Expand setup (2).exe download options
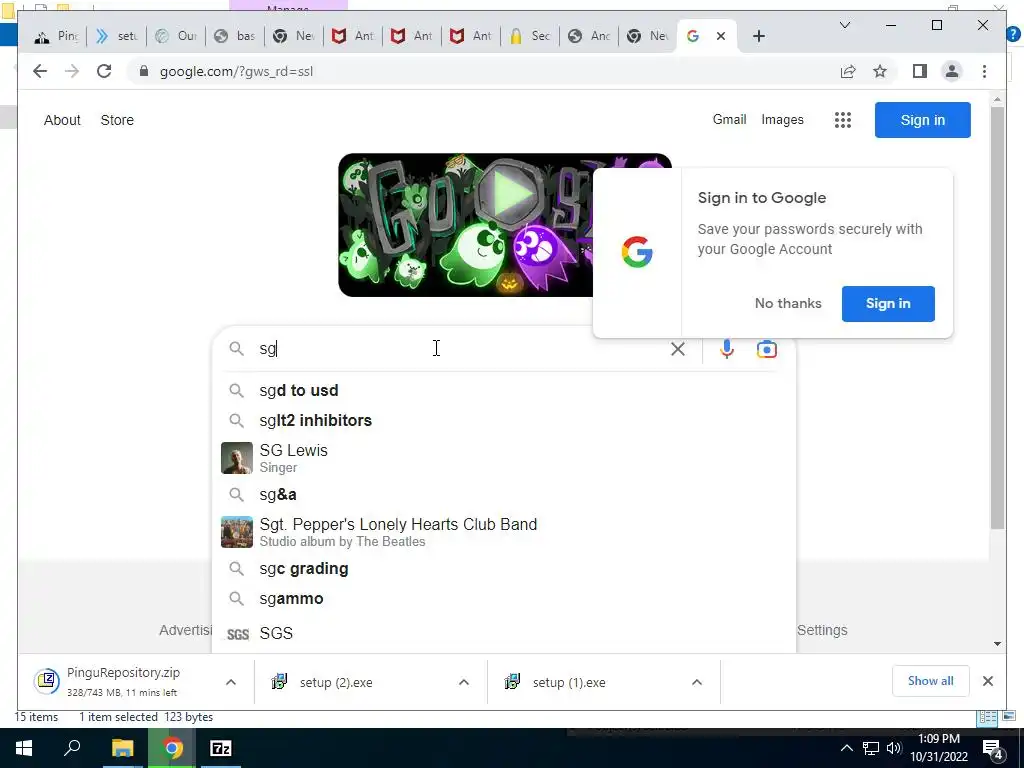This screenshot has width=1024, height=768. click(464, 682)
